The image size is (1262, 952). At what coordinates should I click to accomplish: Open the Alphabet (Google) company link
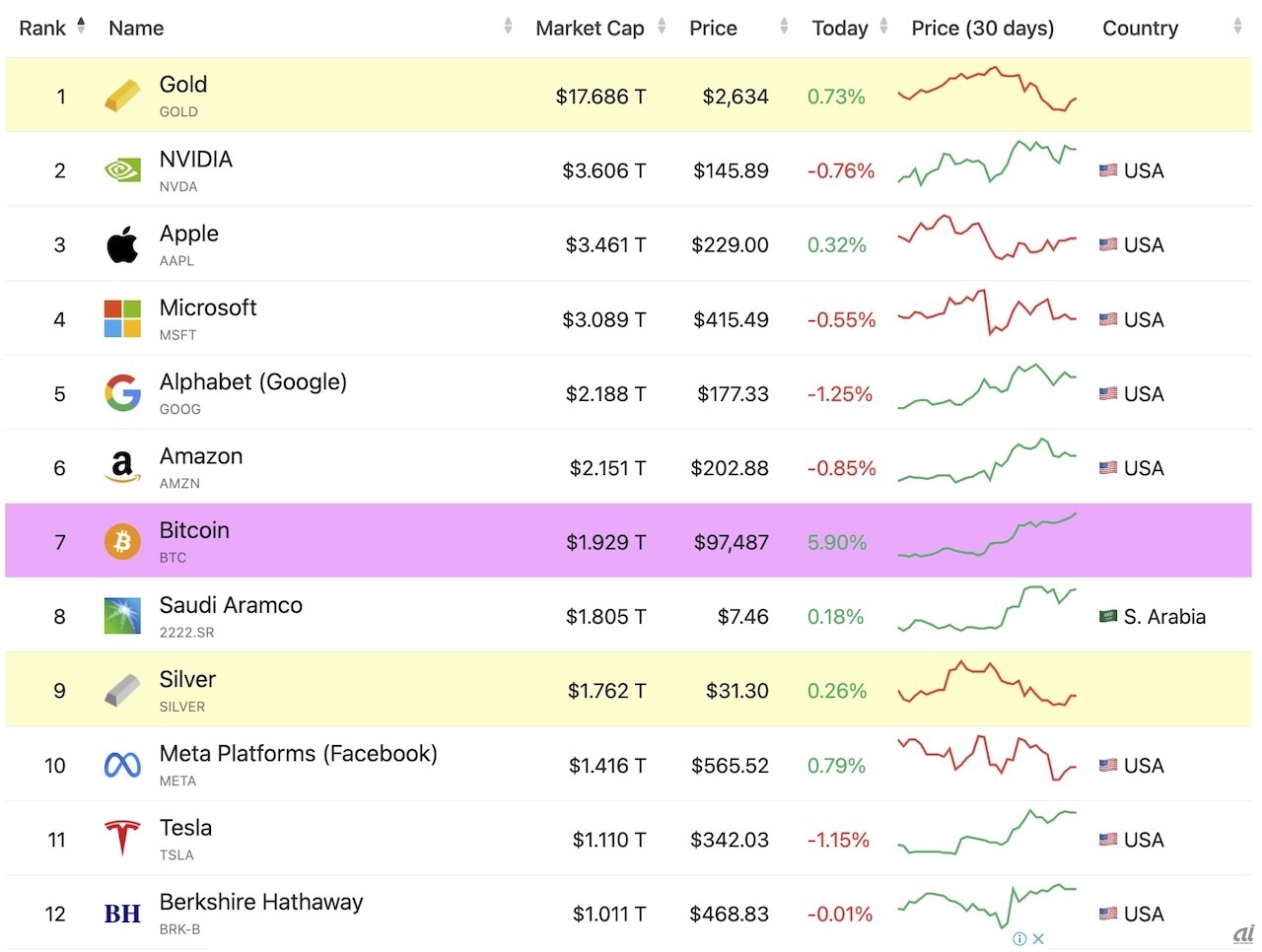click(x=253, y=381)
